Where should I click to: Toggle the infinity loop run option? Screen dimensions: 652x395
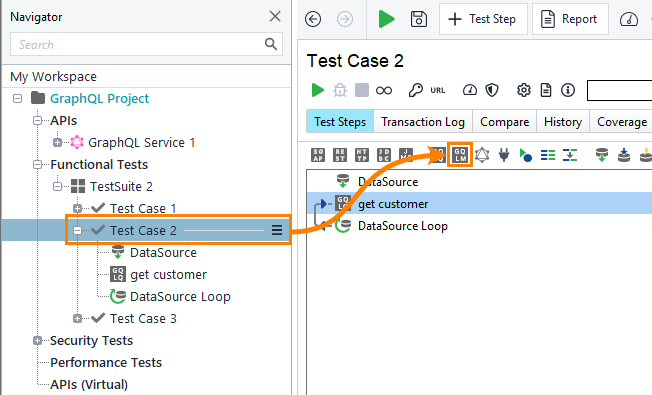tap(383, 90)
